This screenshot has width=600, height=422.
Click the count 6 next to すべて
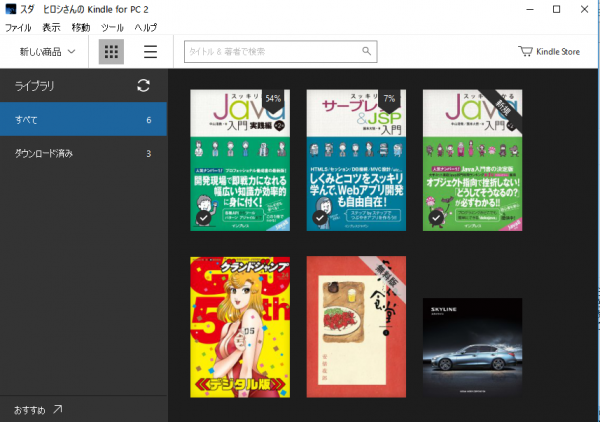[x=149, y=120]
